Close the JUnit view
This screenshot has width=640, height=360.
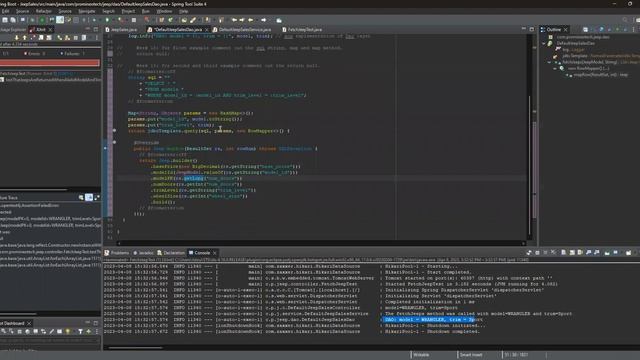51,30
